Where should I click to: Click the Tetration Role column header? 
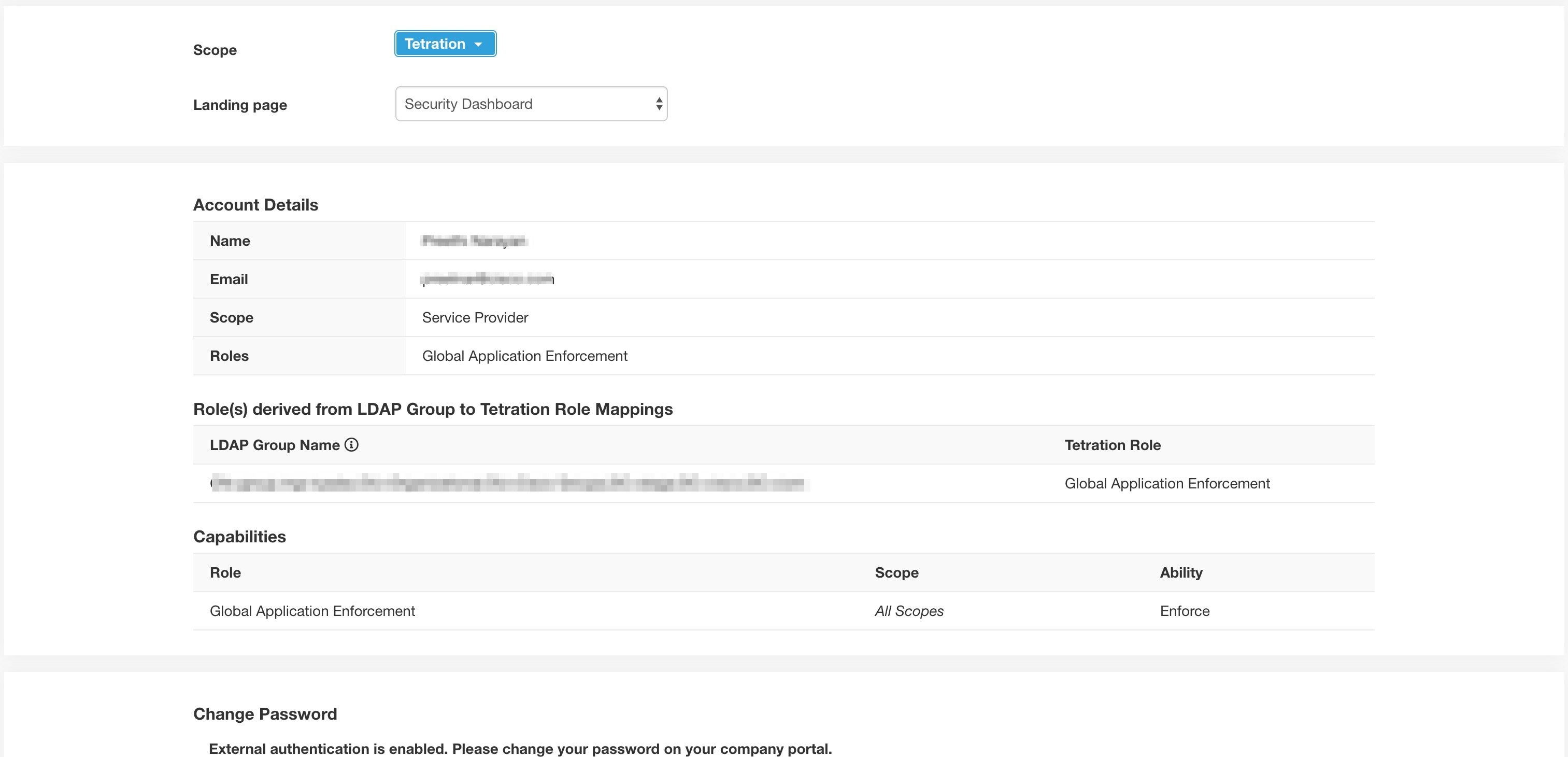coord(1111,444)
